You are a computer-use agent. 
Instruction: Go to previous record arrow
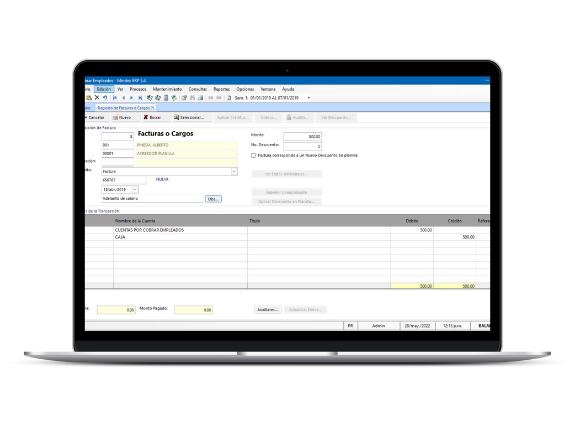(123, 98)
